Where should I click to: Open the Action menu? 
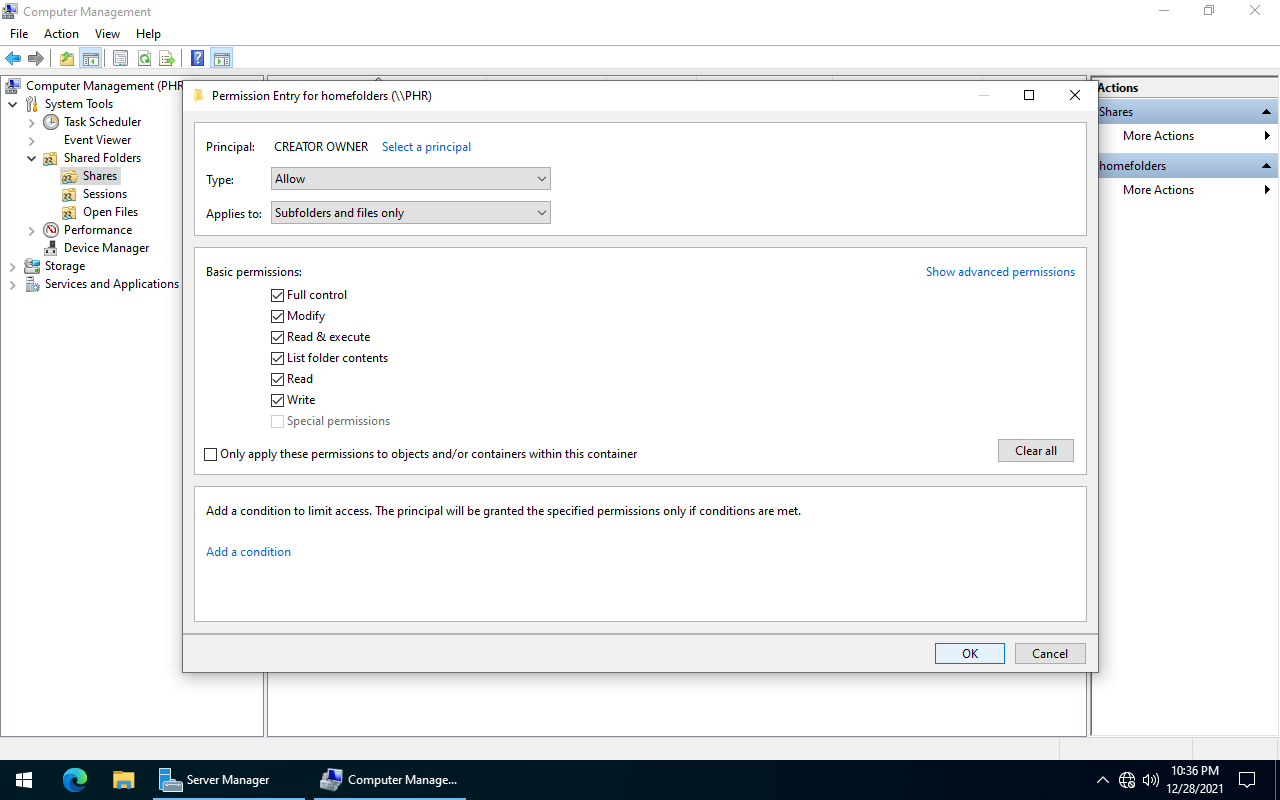61,34
